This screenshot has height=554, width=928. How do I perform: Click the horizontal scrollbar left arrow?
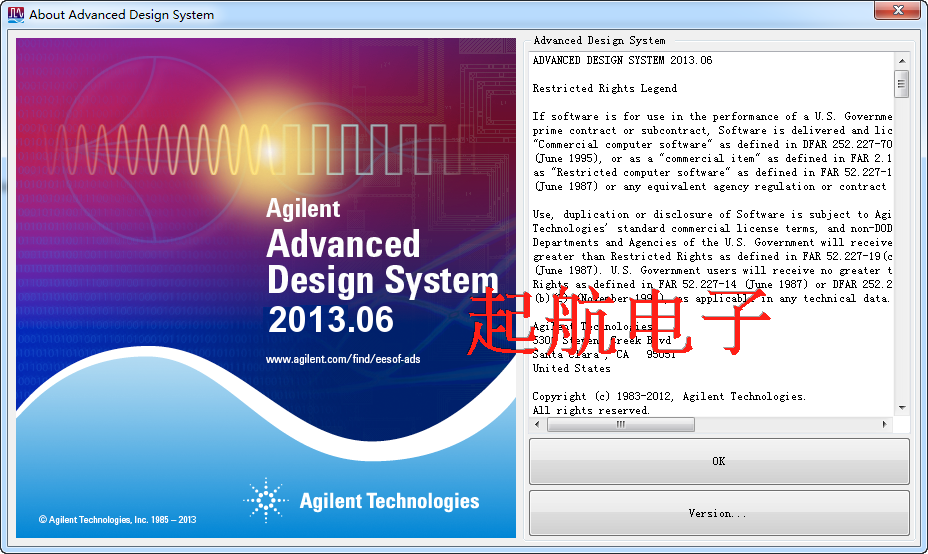537,424
